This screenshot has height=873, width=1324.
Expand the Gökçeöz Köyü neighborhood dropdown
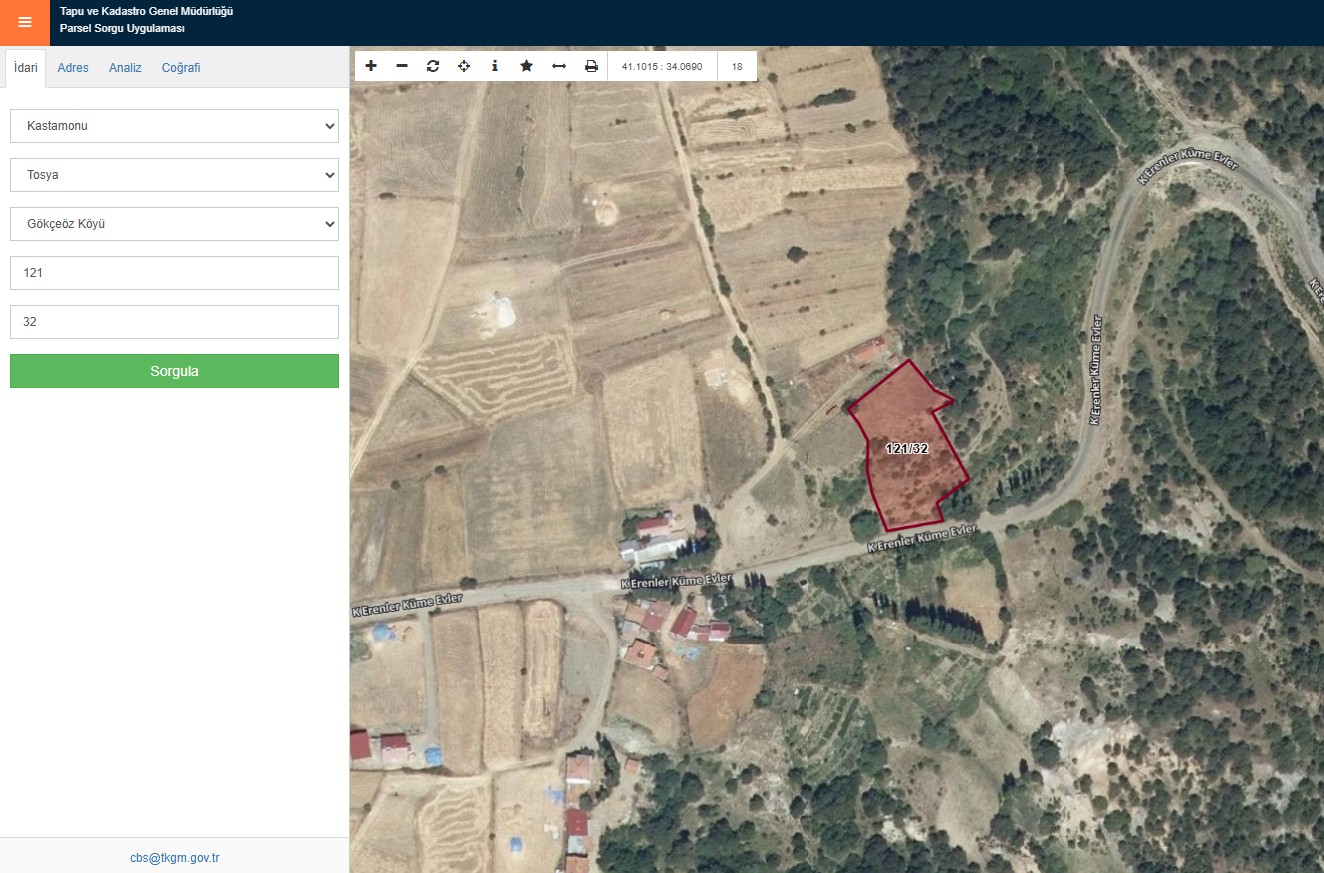174,224
